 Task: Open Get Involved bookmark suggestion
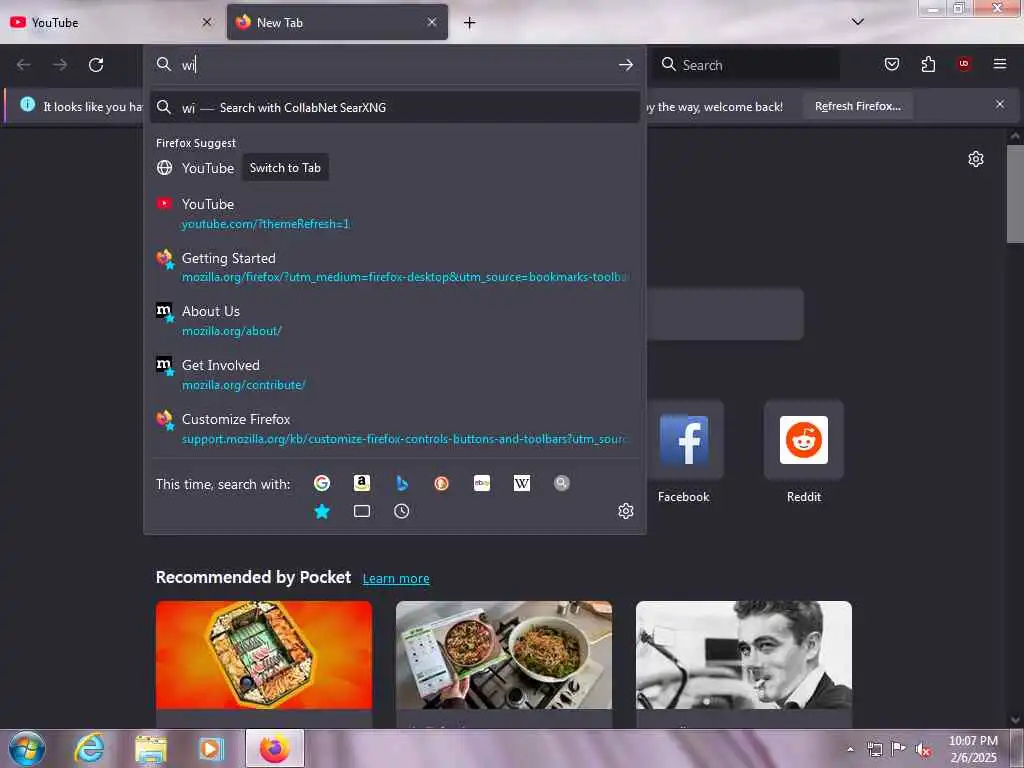[394, 375]
